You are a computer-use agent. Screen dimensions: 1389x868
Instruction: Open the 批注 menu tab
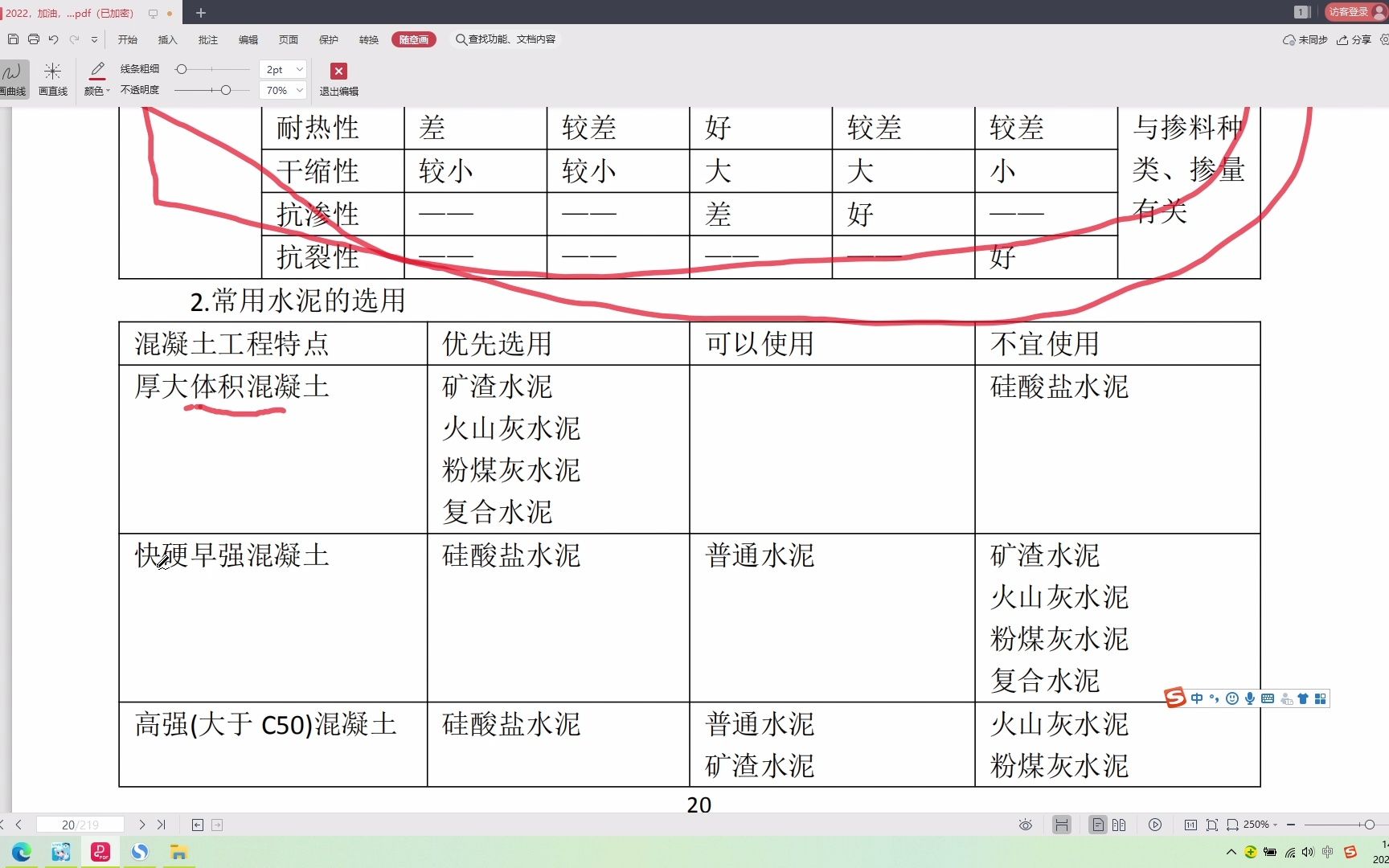(208, 39)
